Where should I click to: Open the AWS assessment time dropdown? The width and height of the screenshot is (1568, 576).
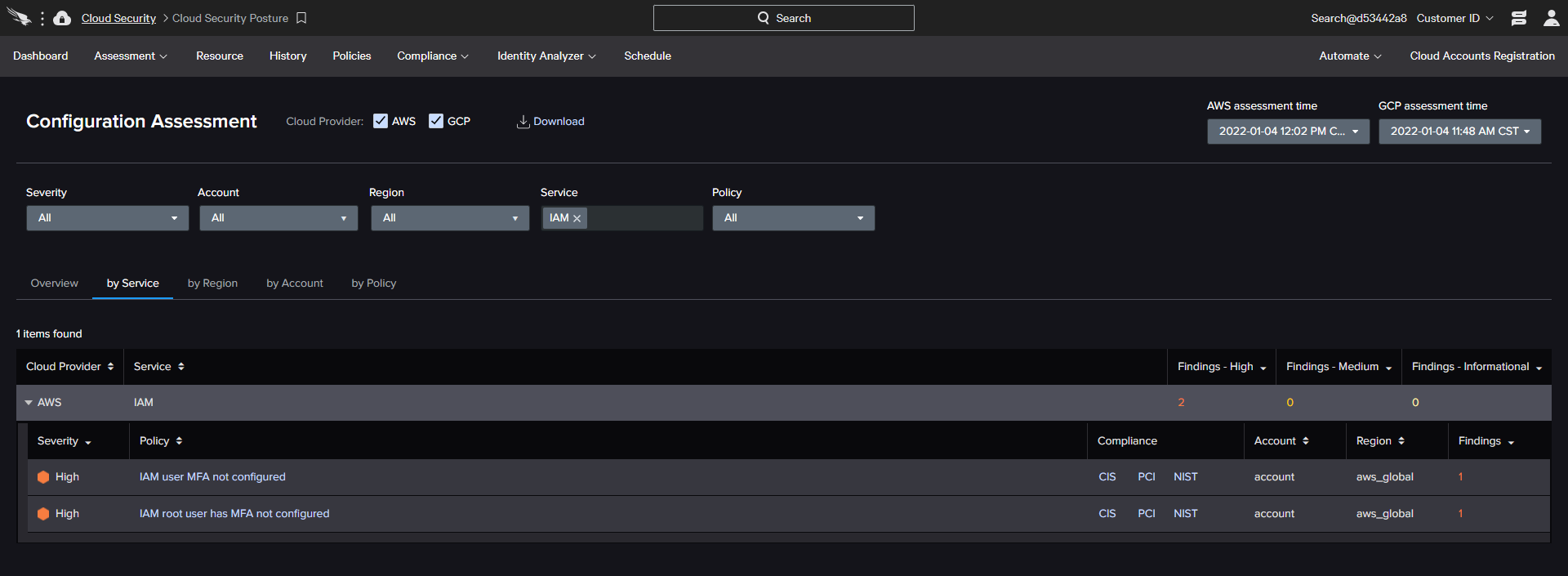(1288, 132)
